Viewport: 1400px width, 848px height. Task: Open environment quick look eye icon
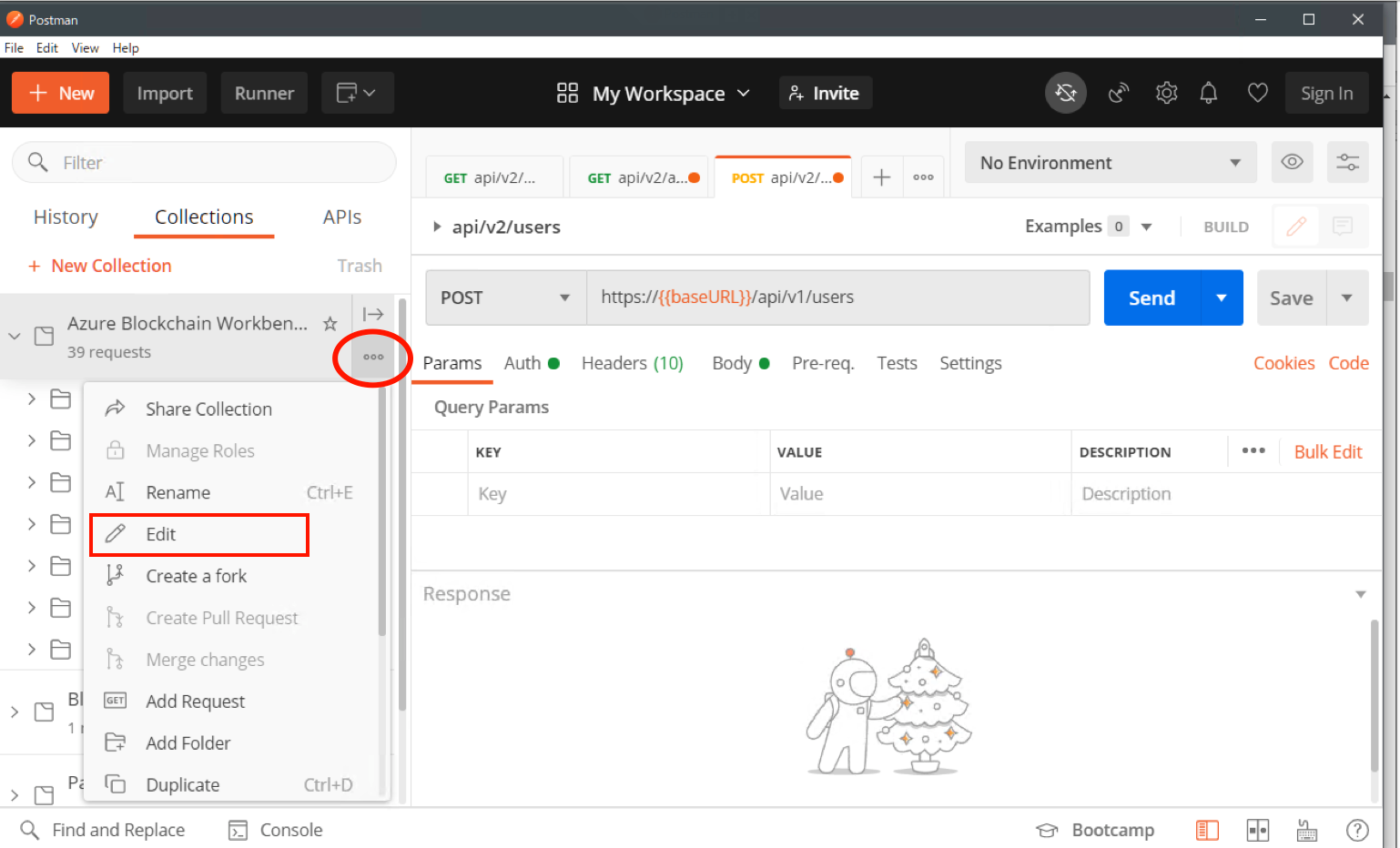tap(1292, 162)
